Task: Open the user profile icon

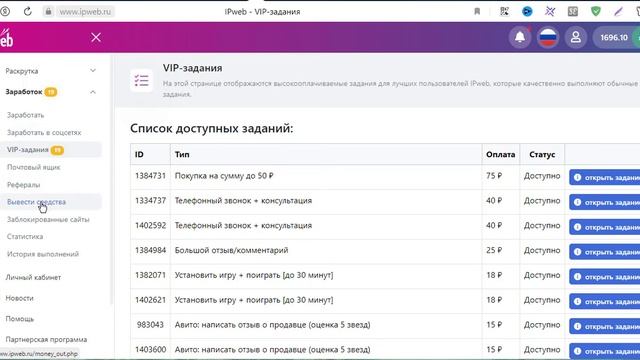Action: (576, 37)
